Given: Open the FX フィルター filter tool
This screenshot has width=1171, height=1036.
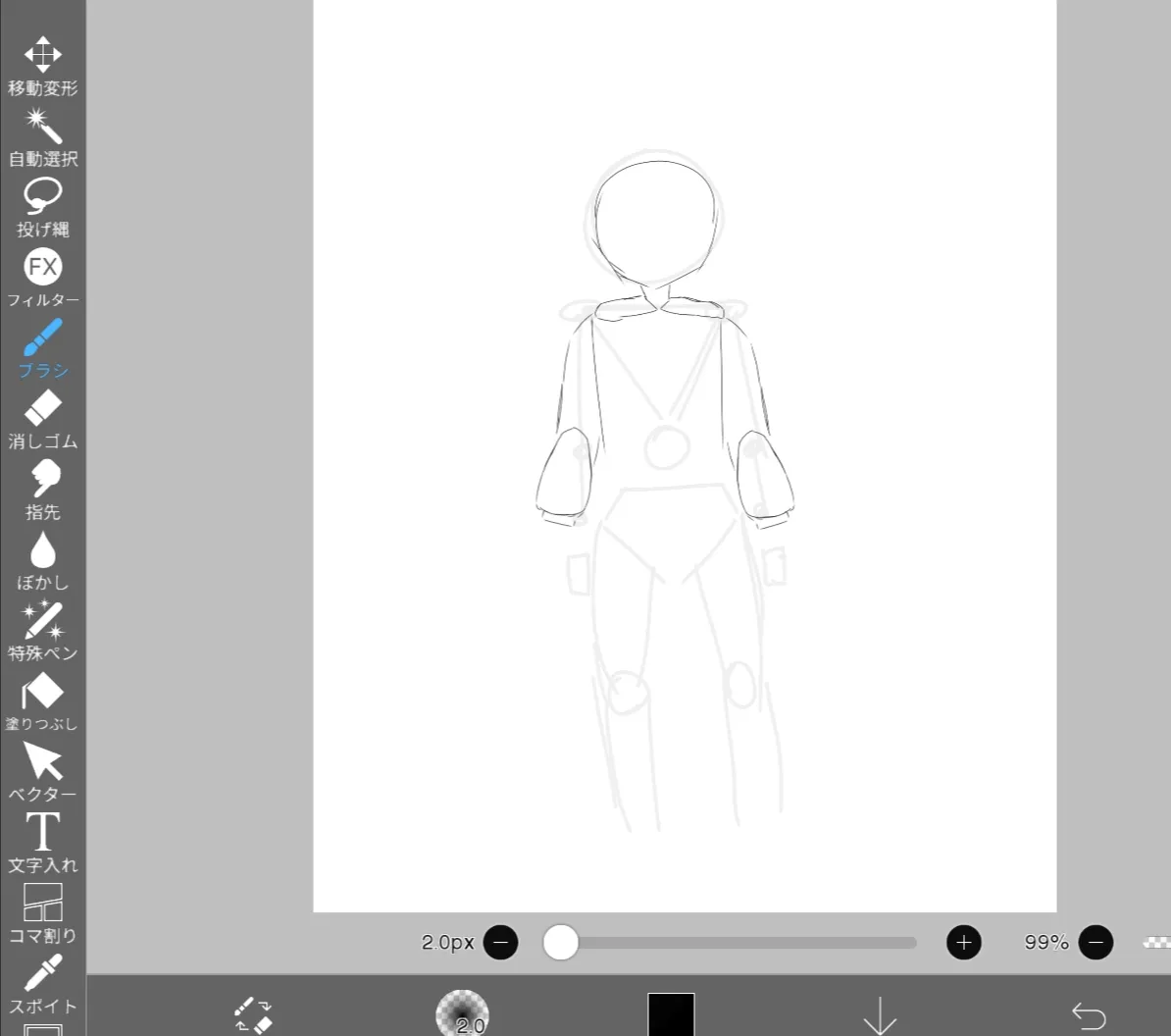Looking at the screenshot, I should click(42, 278).
